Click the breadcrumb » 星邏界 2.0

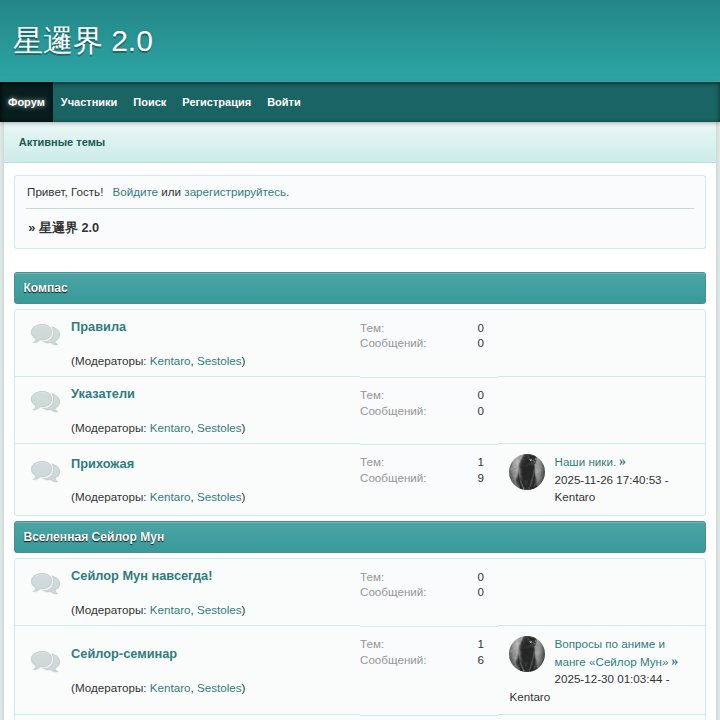click(64, 228)
